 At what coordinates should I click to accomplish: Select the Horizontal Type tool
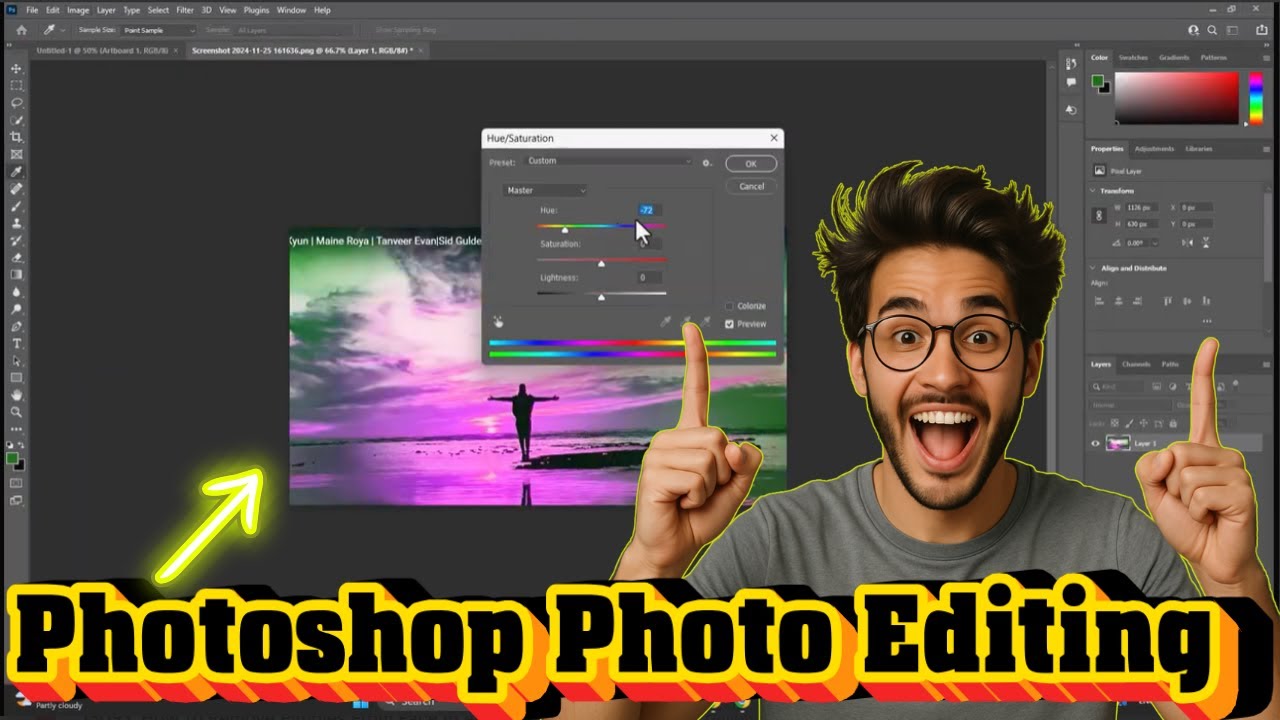(x=17, y=343)
